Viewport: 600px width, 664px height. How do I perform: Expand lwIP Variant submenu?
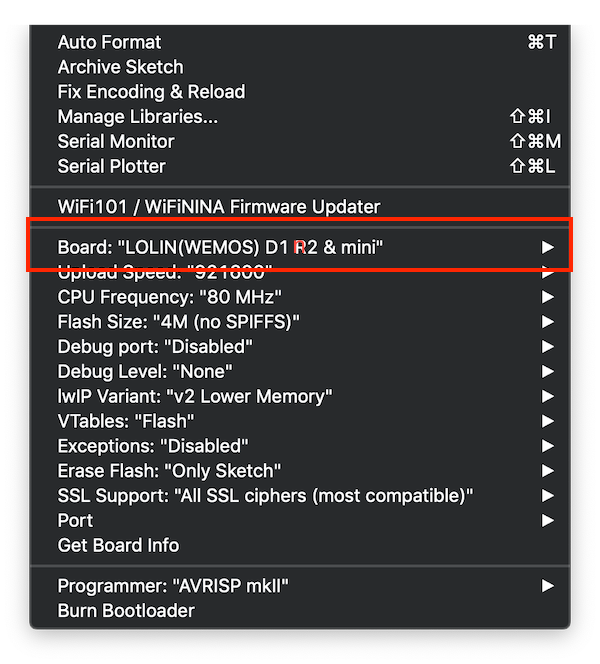click(x=195, y=396)
